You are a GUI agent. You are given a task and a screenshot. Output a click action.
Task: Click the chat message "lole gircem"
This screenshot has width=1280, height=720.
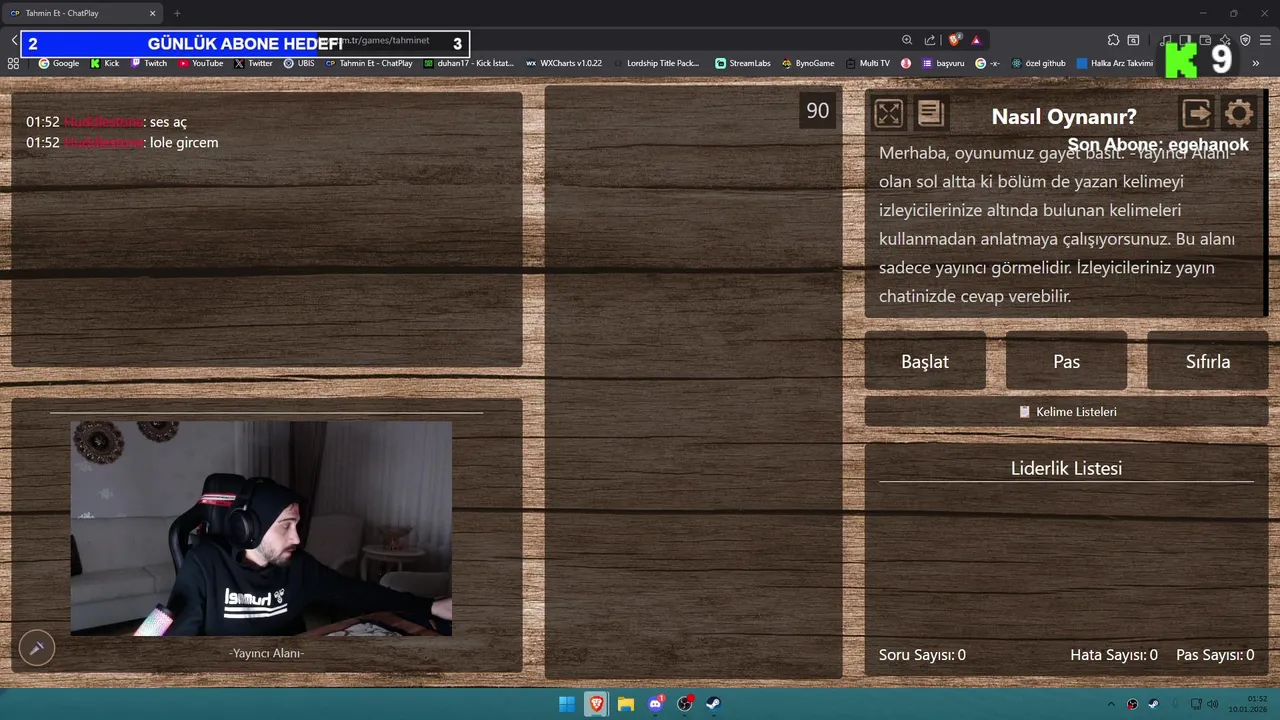184,143
